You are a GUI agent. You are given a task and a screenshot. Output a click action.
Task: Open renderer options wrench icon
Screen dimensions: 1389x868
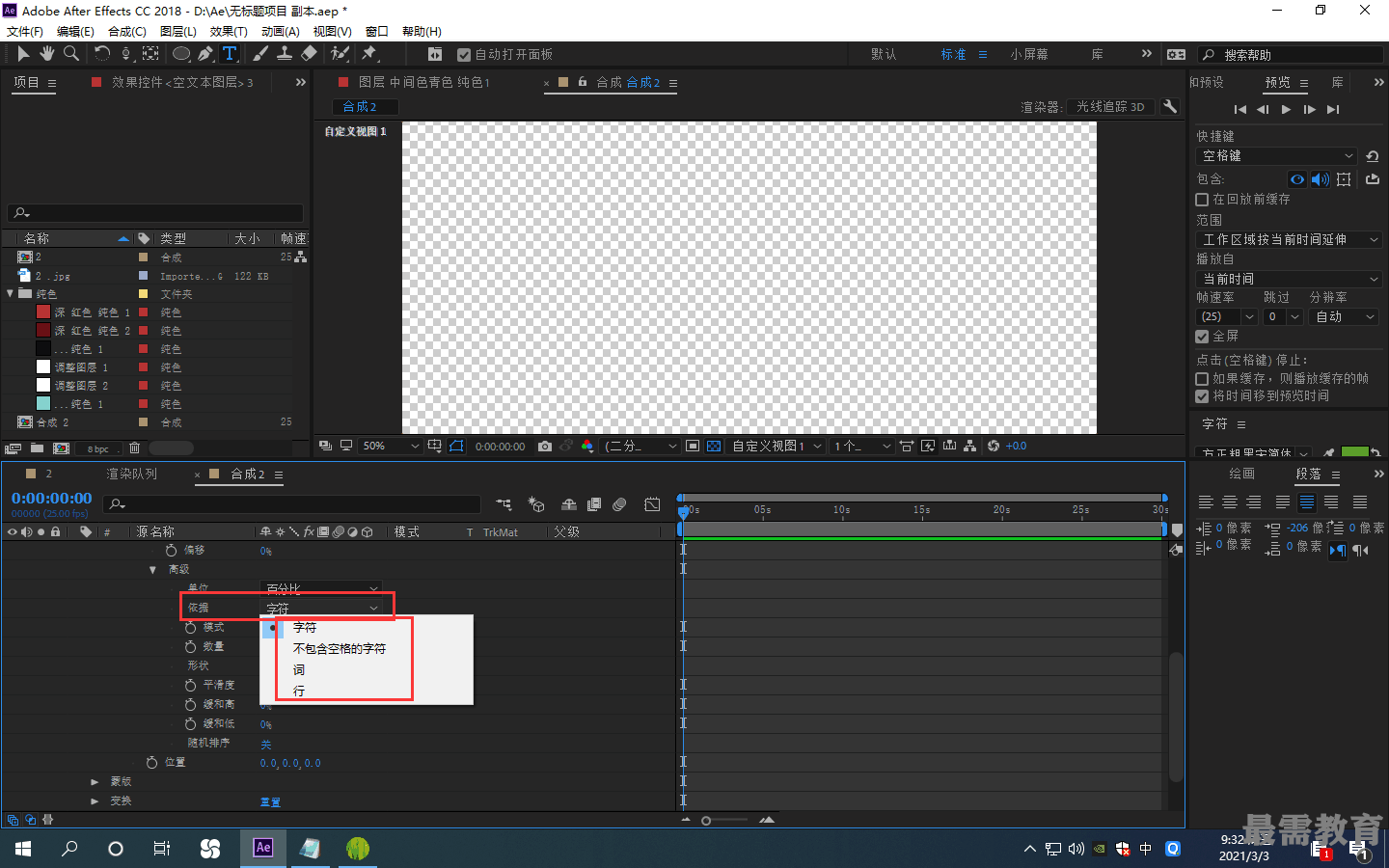1170,106
